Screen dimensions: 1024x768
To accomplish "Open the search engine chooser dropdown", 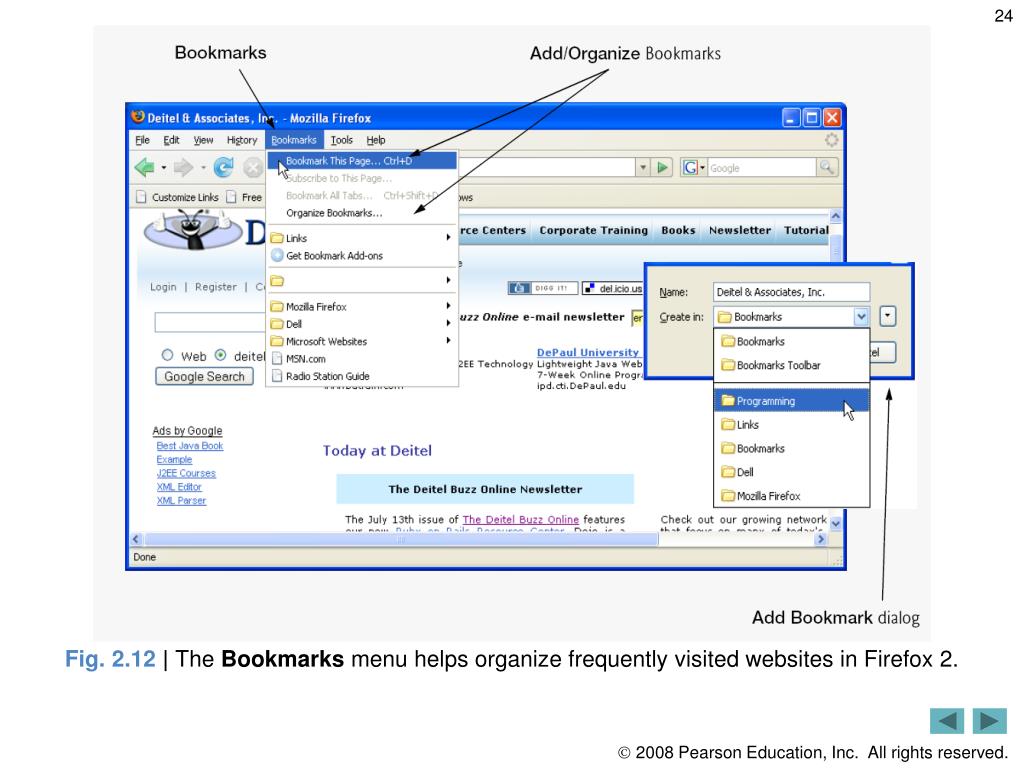I will click(703, 168).
